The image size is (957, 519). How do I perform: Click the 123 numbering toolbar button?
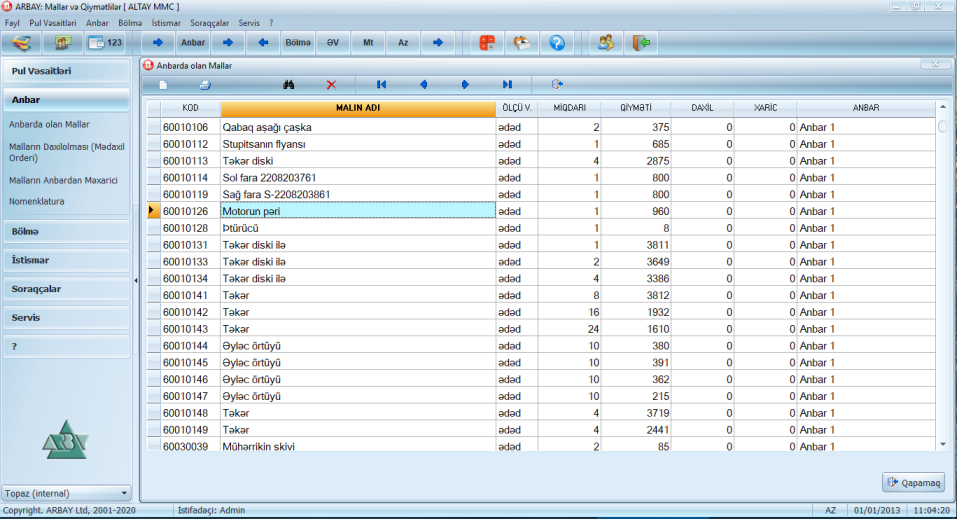[x=106, y=43]
